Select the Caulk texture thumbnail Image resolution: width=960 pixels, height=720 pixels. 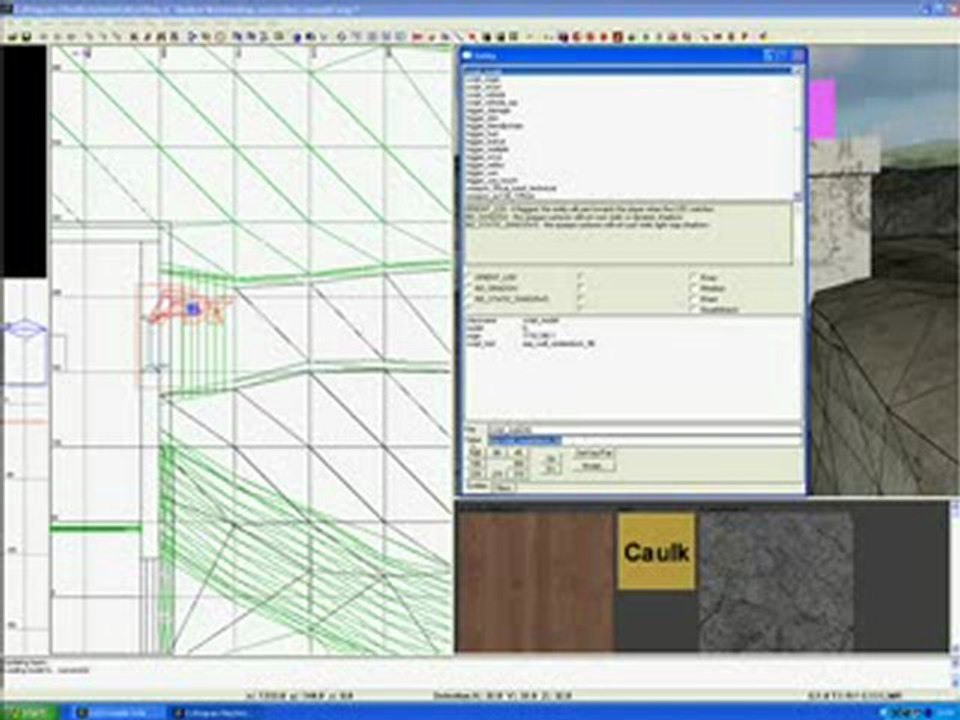[x=656, y=552]
